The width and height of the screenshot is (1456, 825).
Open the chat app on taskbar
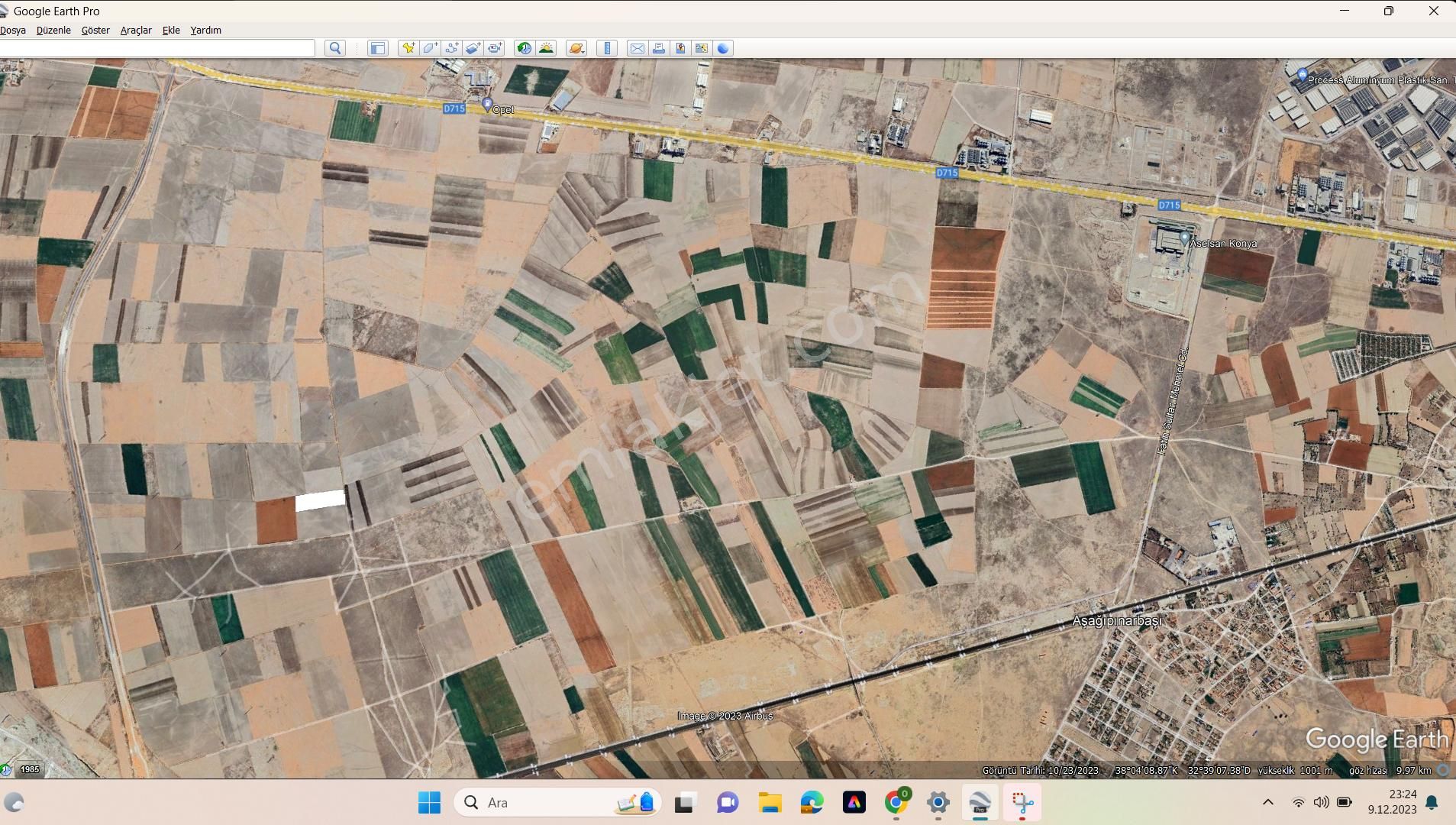click(728, 802)
